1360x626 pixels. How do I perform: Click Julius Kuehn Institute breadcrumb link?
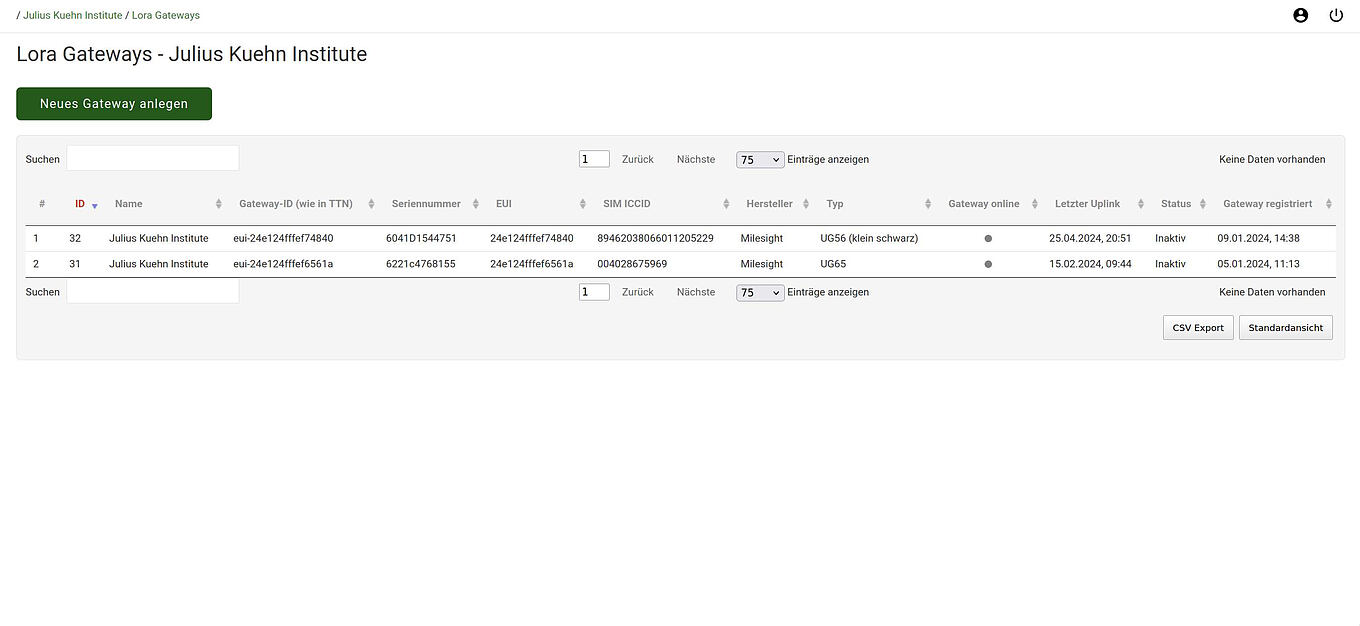point(73,15)
